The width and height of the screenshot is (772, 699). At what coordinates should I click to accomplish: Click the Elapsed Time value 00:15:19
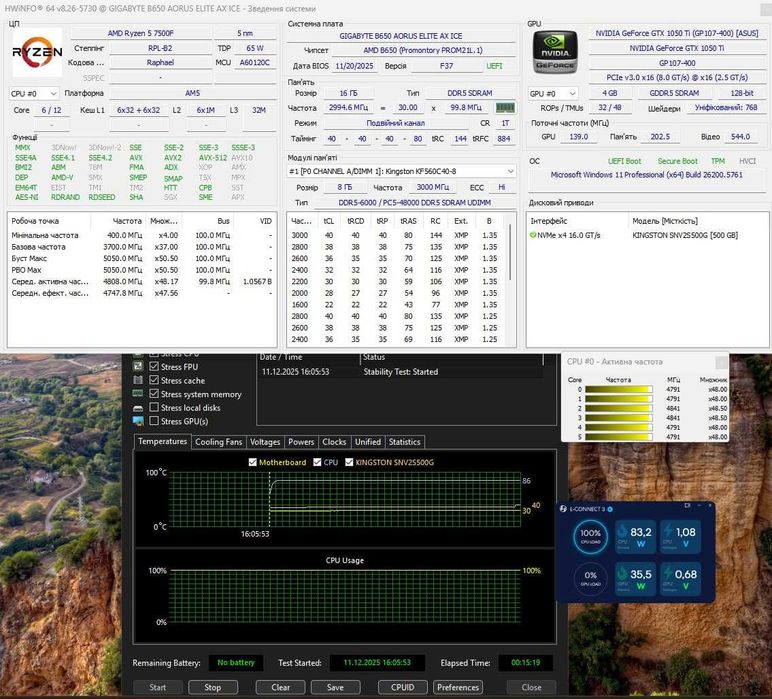coord(525,663)
